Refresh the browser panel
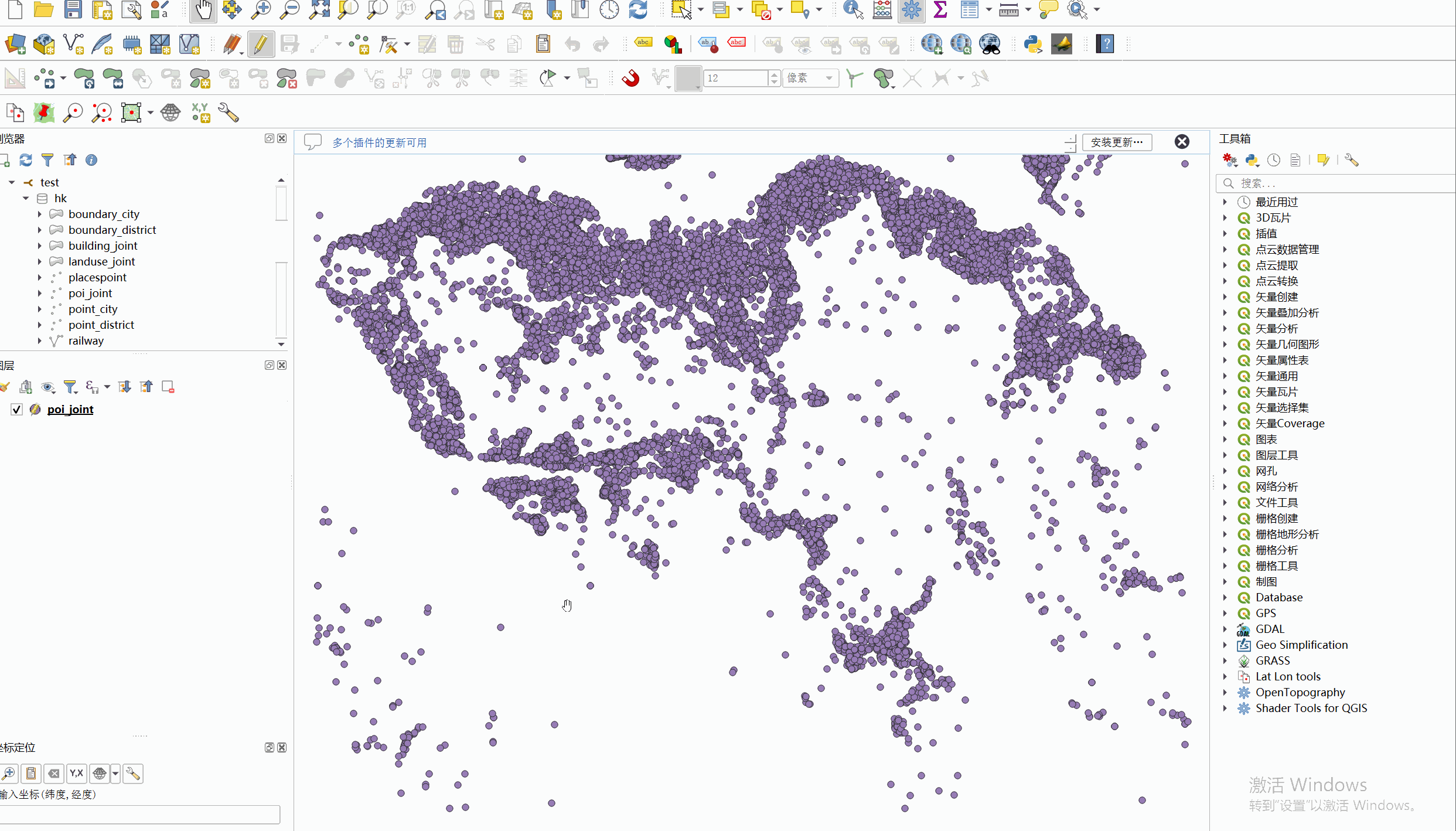 pyautogui.click(x=26, y=160)
